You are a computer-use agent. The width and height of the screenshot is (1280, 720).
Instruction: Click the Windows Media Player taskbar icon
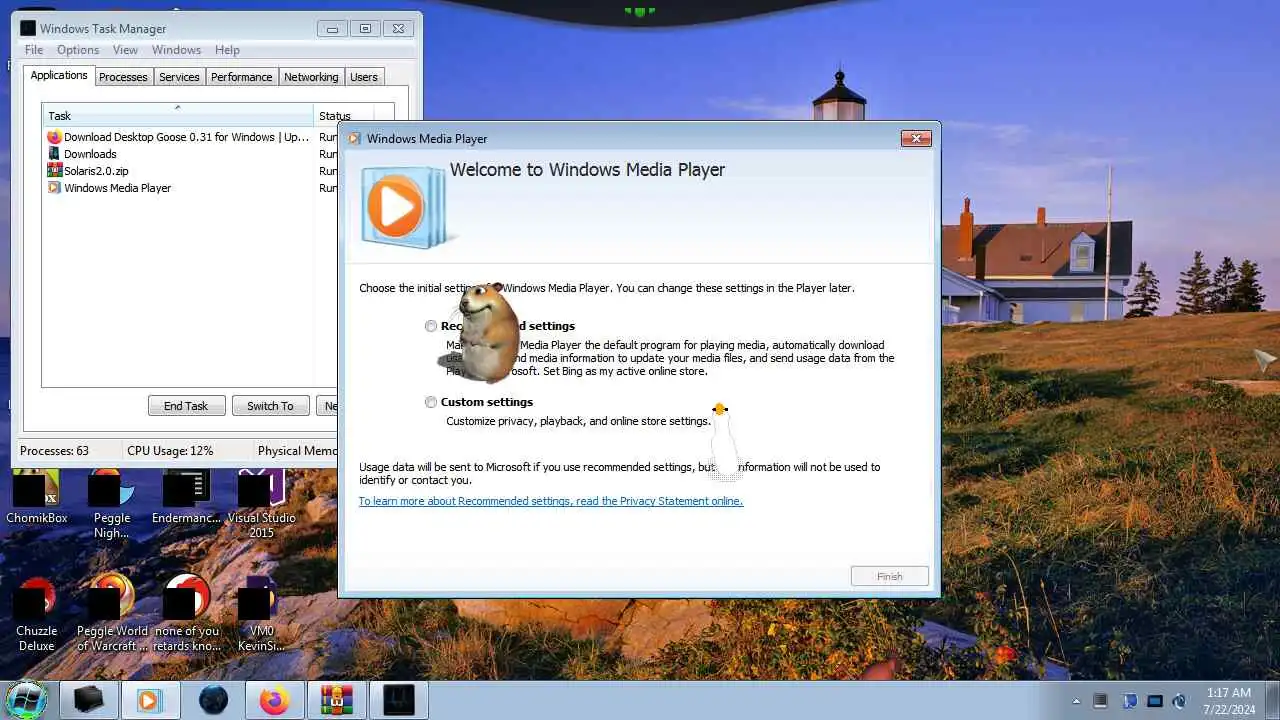pos(150,701)
